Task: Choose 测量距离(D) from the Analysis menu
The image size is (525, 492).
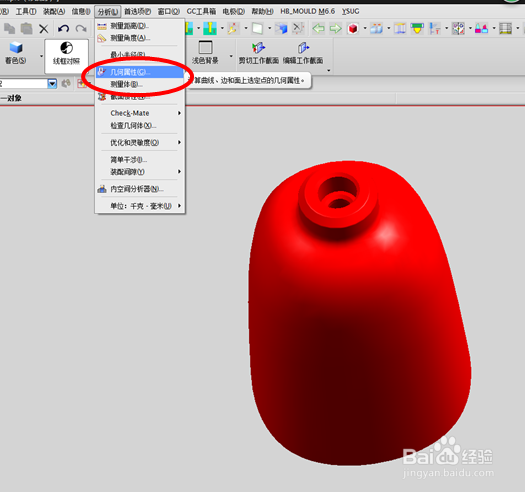Action: point(140,26)
